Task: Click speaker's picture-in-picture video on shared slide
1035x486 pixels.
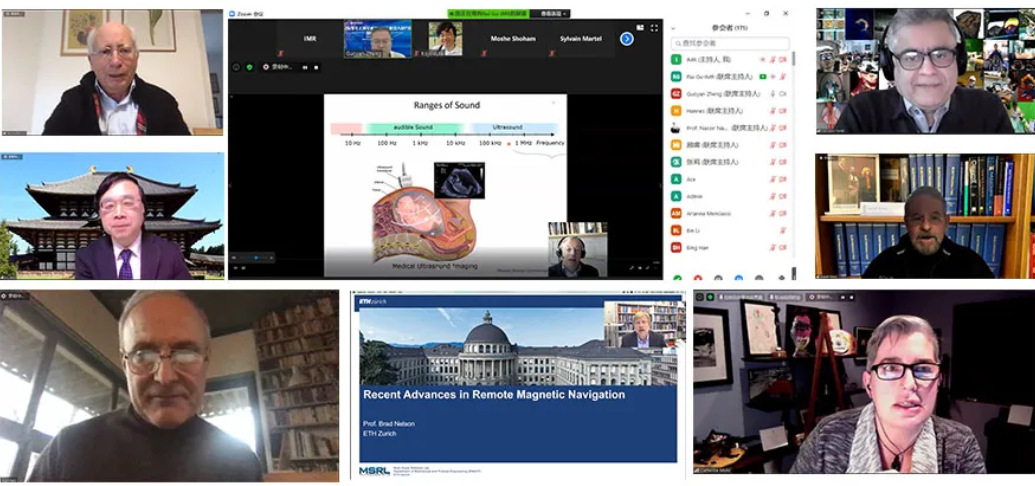Action: point(578,250)
